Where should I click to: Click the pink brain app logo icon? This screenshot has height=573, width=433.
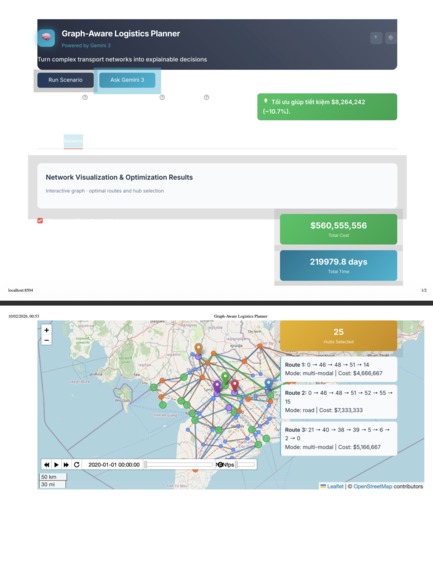coord(46,38)
